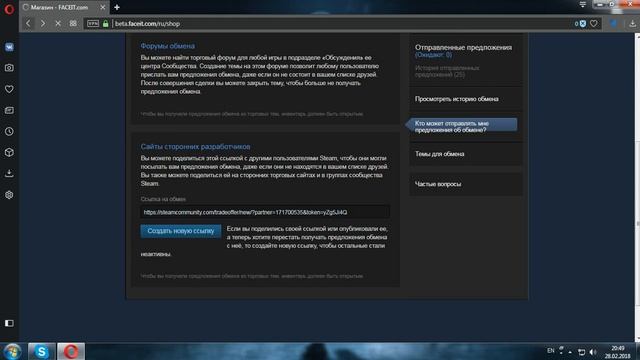This screenshot has width=640, height=360.
Task: Open Темы для обмена
Action: pyautogui.click(x=440, y=154)
